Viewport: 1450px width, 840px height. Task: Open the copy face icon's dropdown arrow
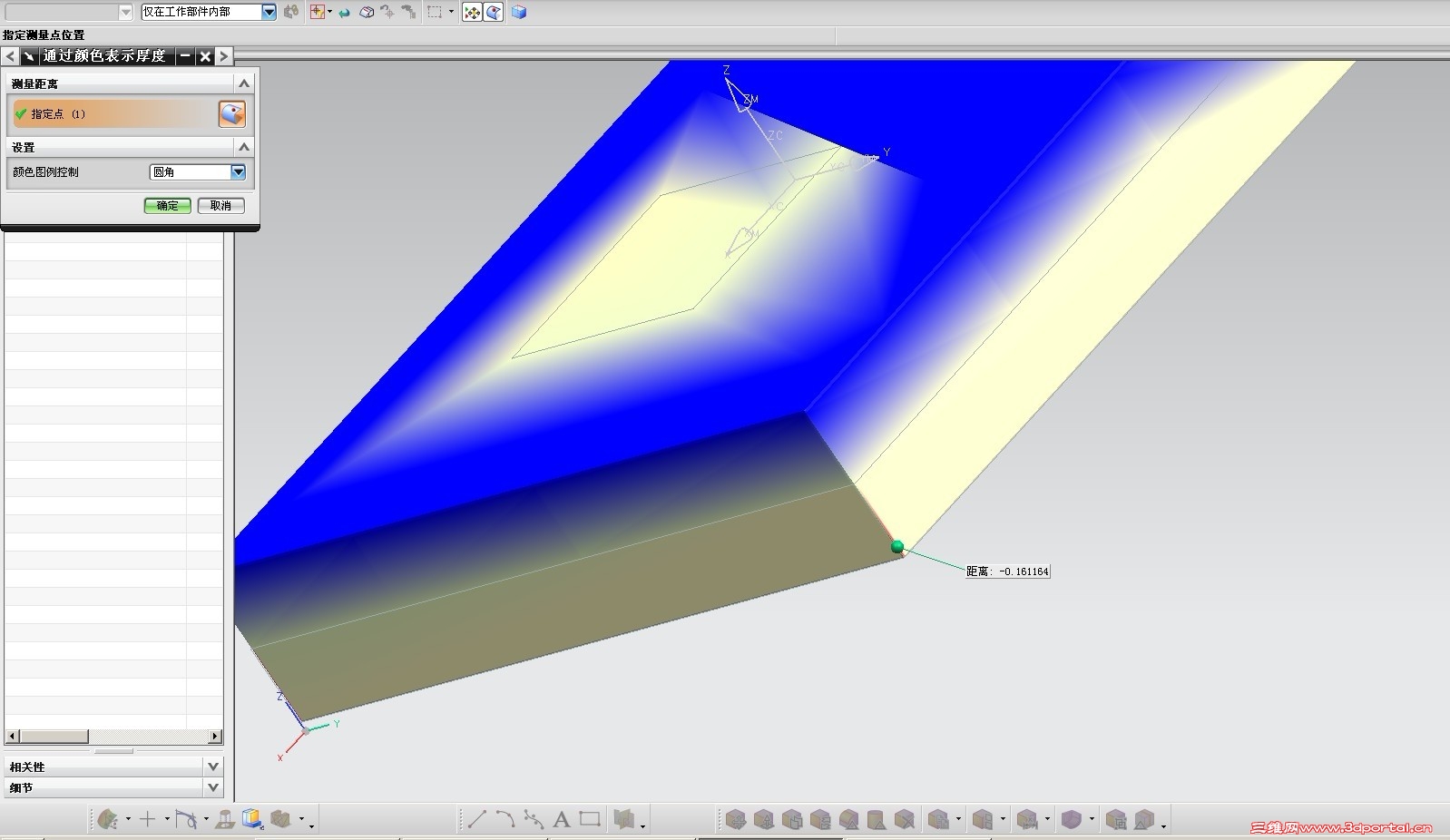(x=958, y=820)
